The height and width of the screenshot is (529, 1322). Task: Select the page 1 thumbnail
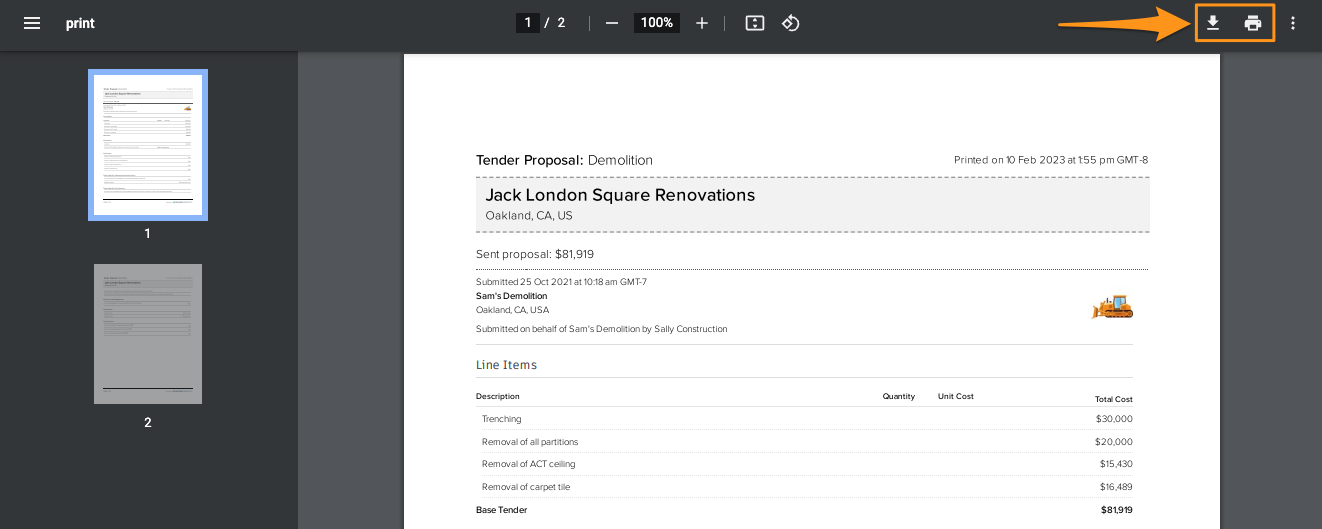(x=148, y=145)
